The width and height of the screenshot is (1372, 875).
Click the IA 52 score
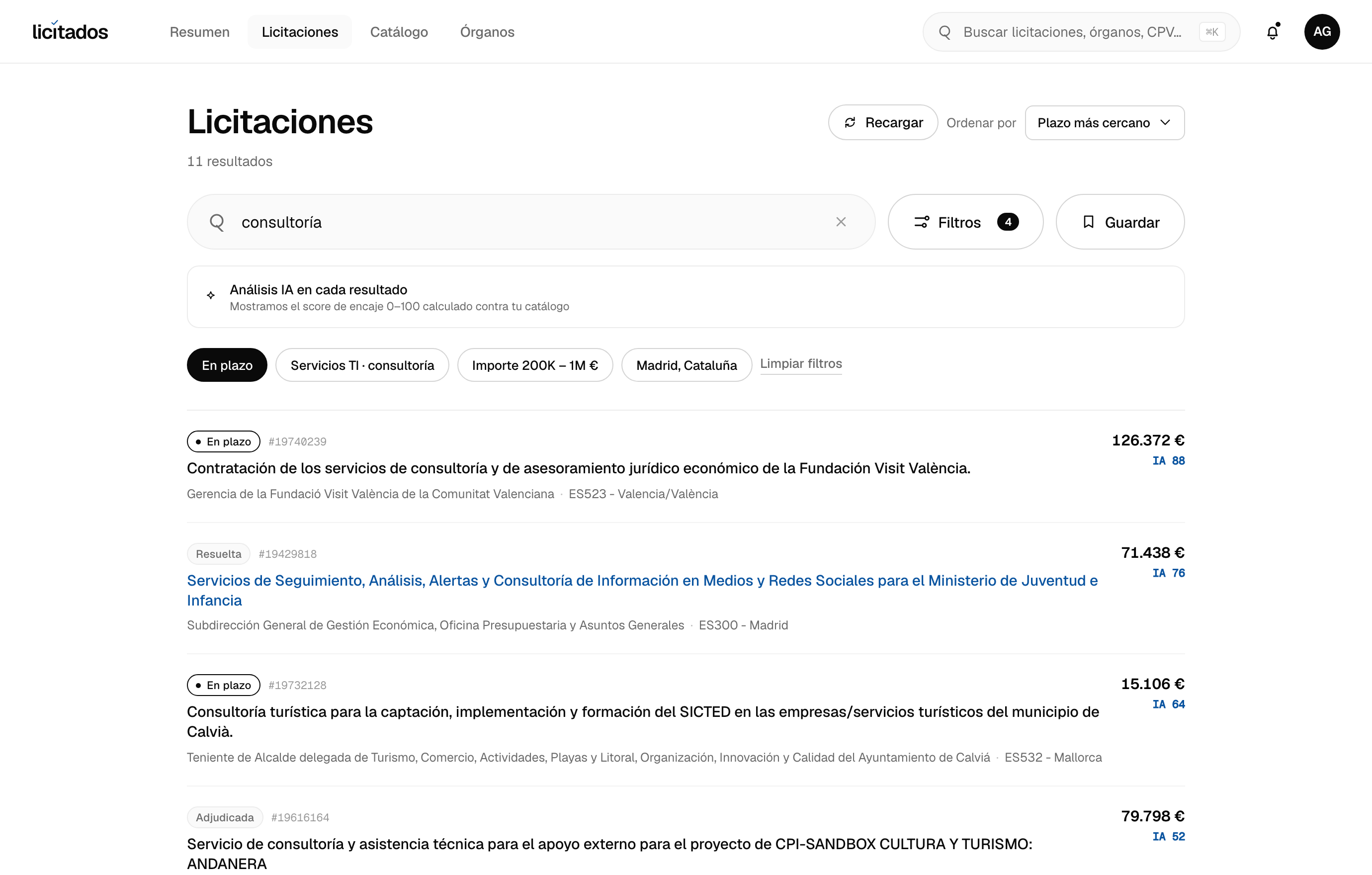coord(1169,836)
